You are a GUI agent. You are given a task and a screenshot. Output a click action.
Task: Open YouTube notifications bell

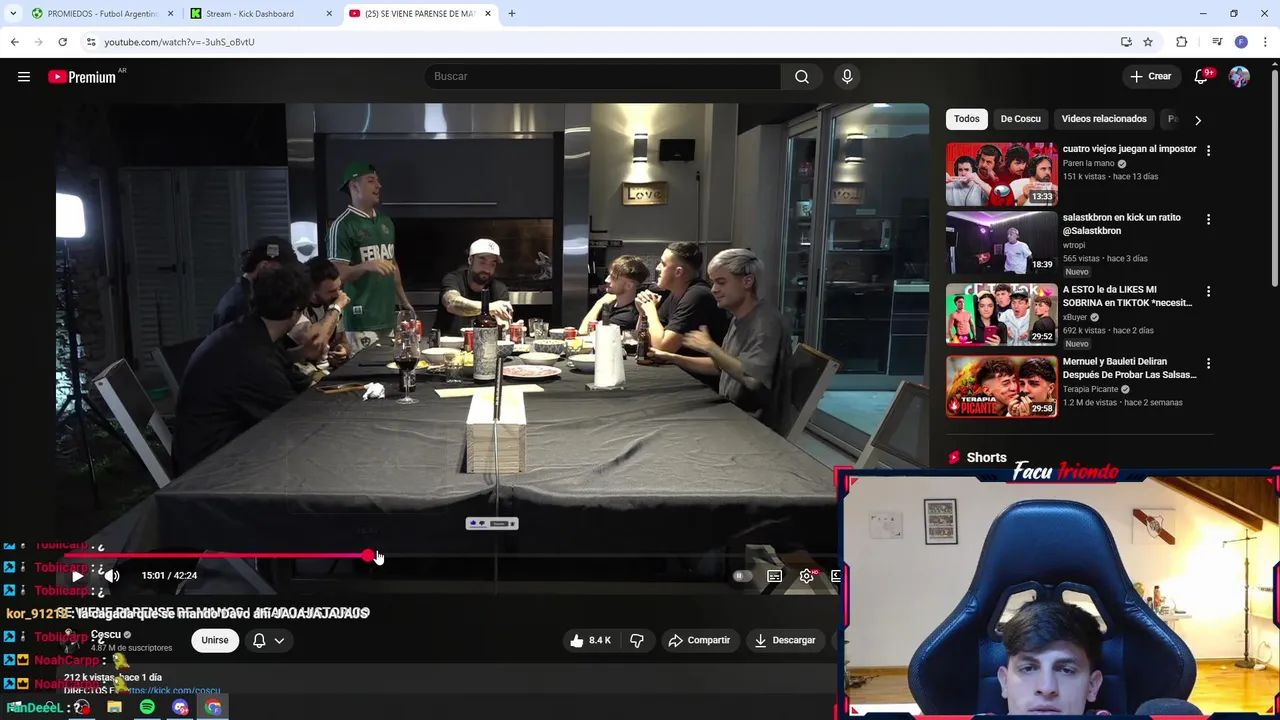tap(1201, 76)
